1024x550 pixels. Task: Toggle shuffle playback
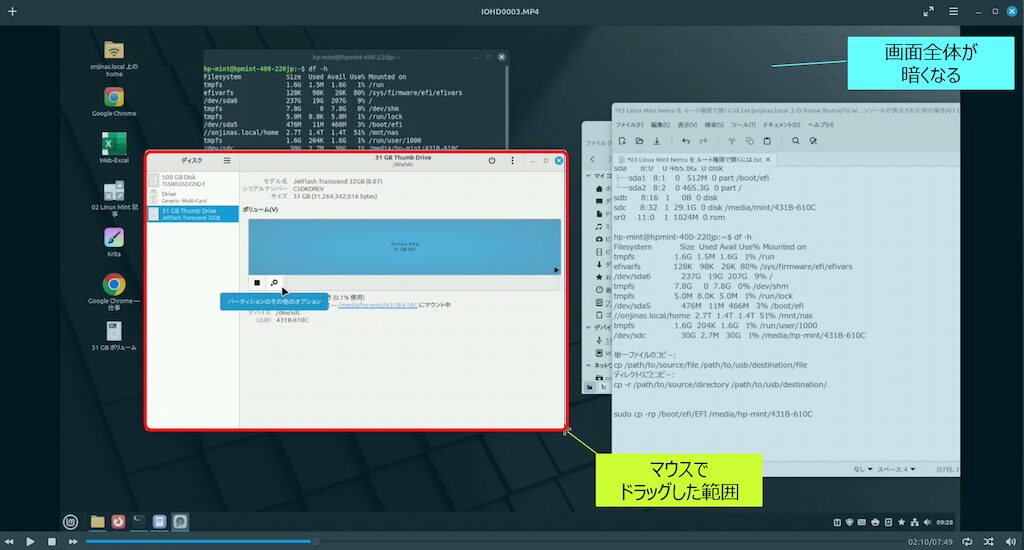click(x=988, y=541)
